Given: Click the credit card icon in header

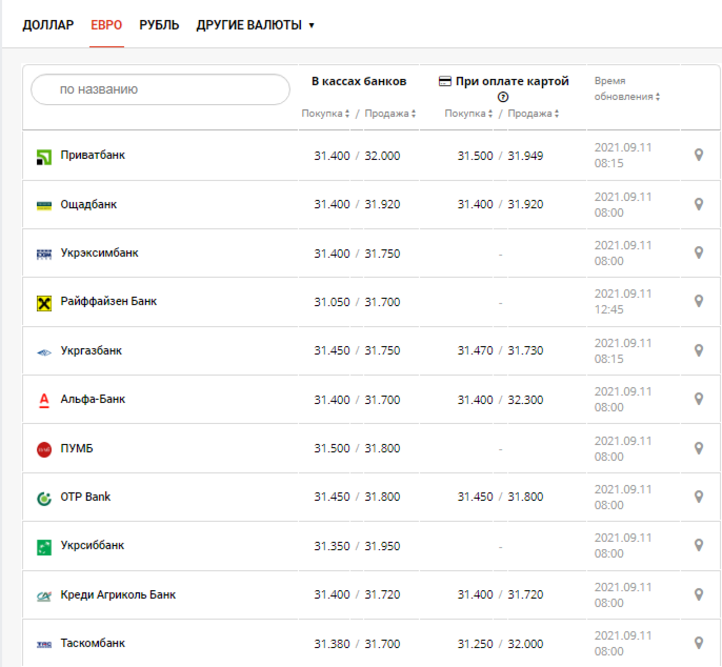Looking at the screenshot, I should point(445,81).
